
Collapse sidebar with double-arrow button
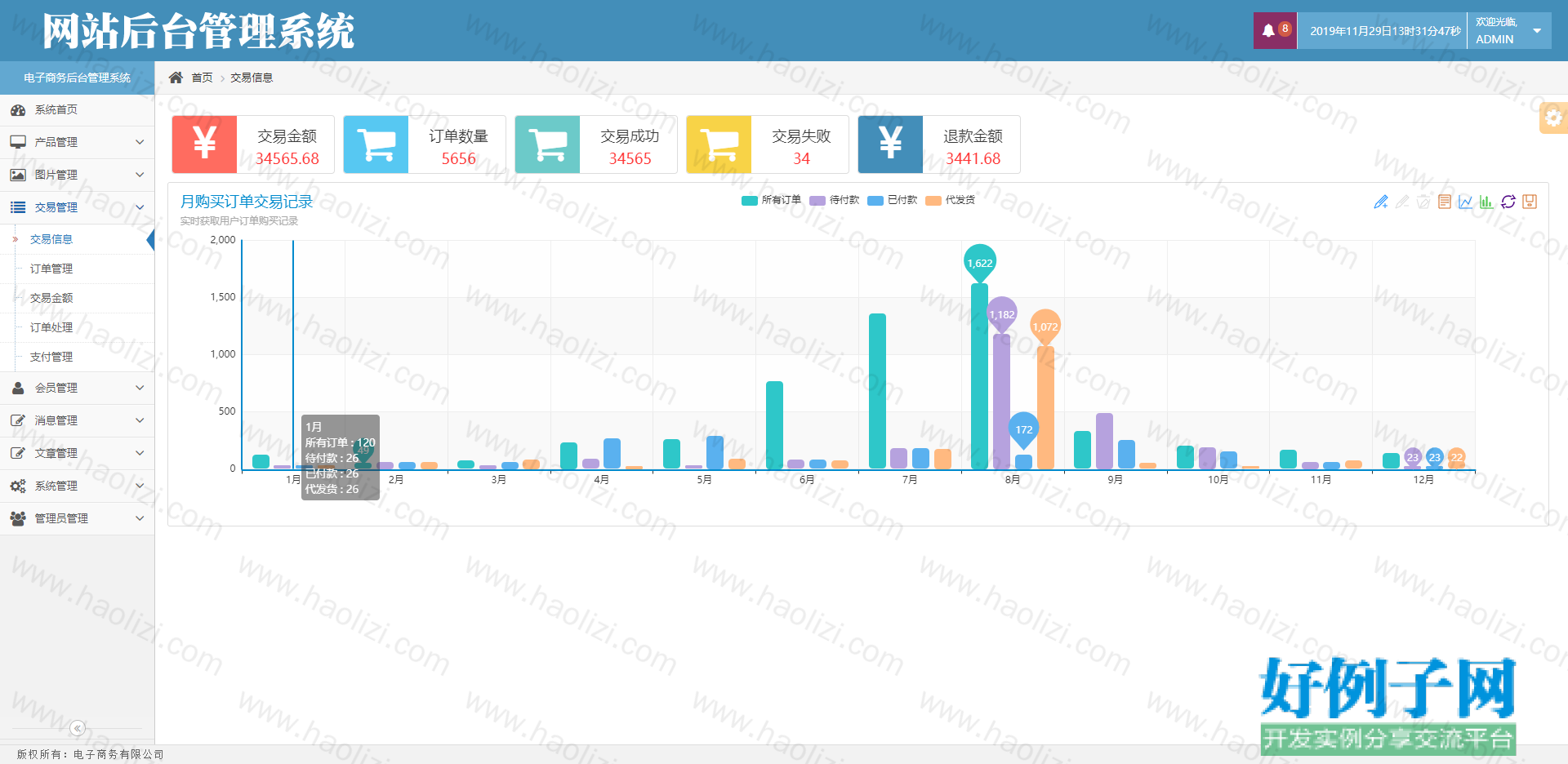(x=78, y=728)
